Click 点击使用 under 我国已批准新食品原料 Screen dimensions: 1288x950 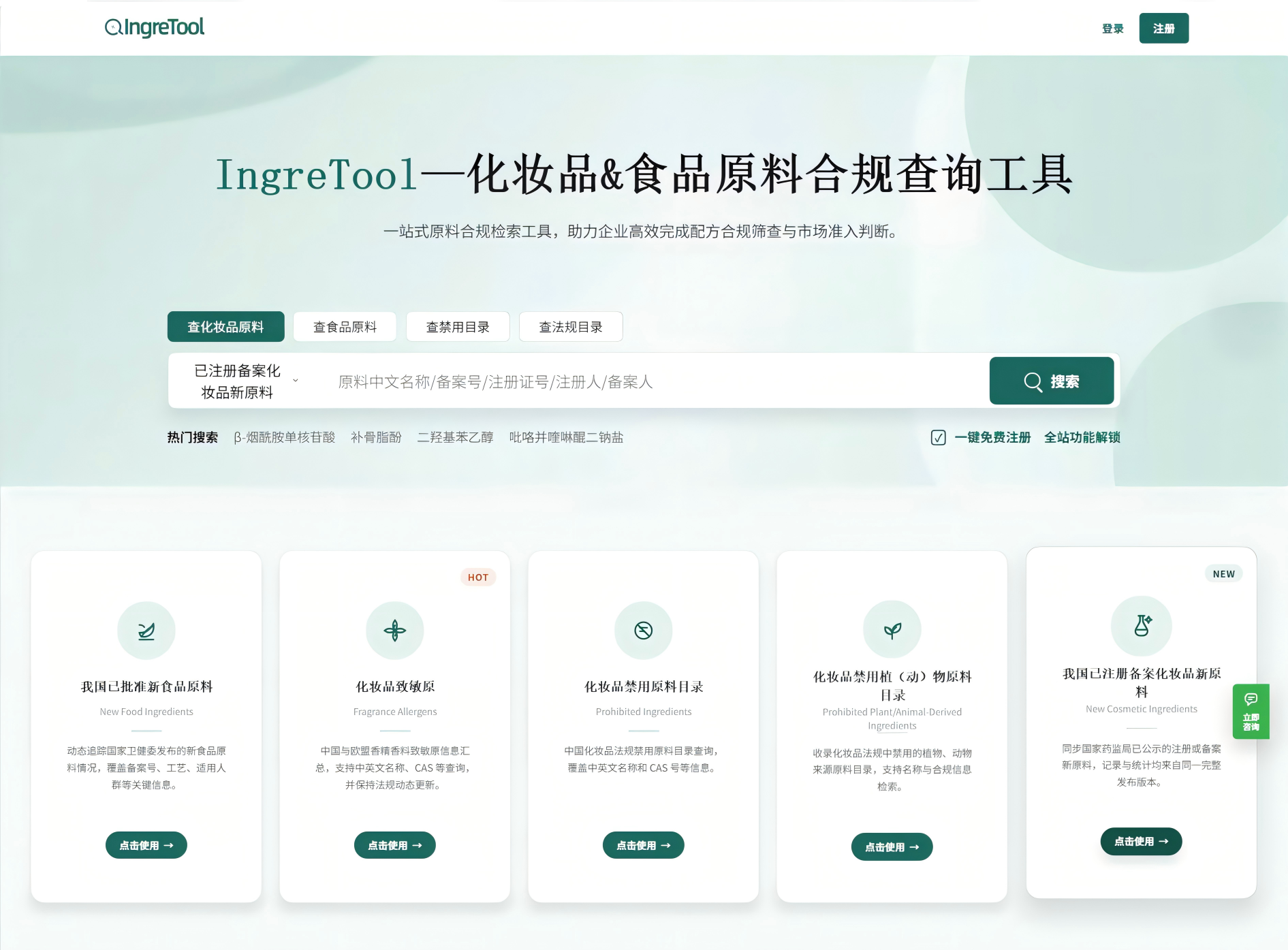146,845
